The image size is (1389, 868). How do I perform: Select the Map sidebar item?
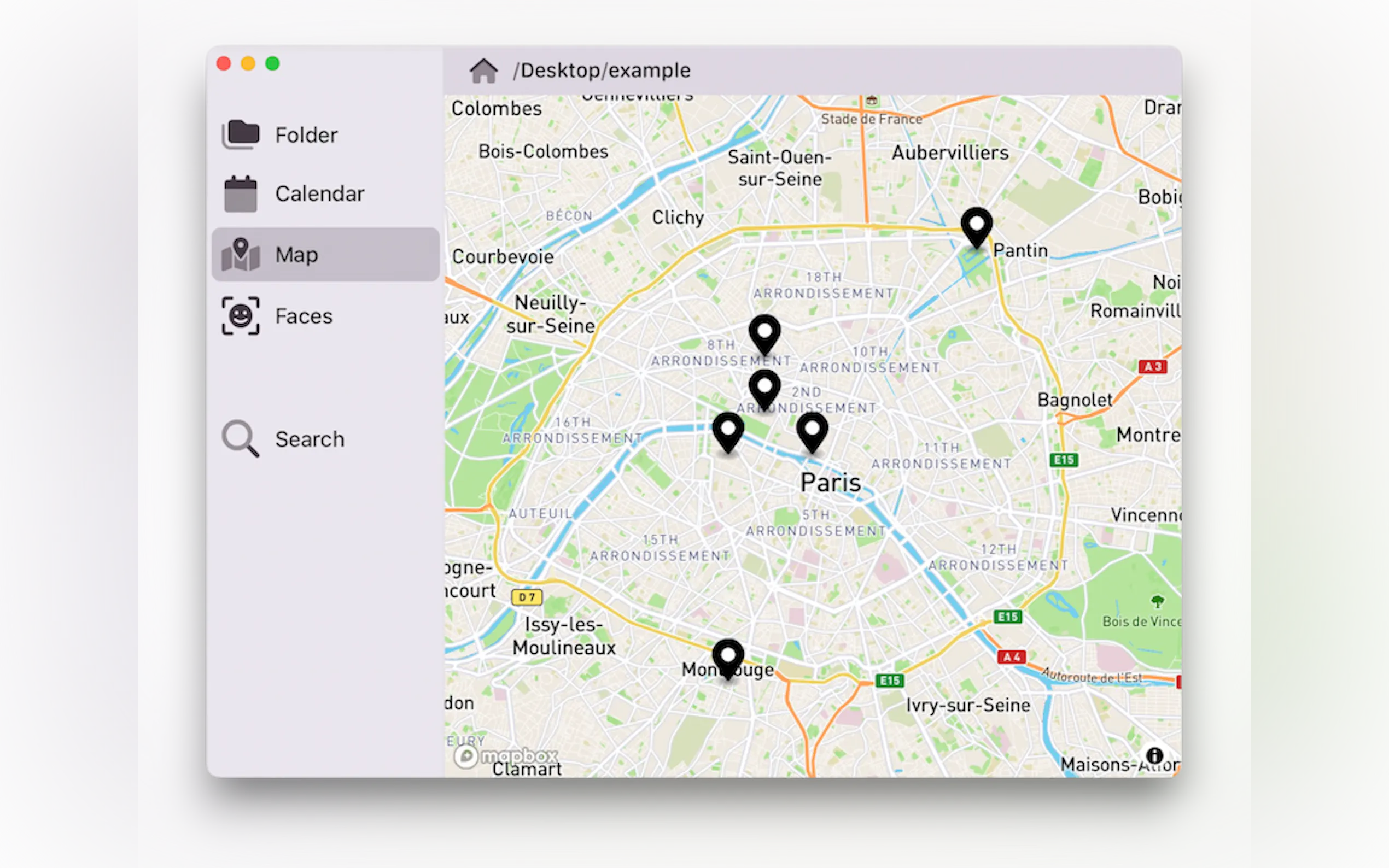325,254
